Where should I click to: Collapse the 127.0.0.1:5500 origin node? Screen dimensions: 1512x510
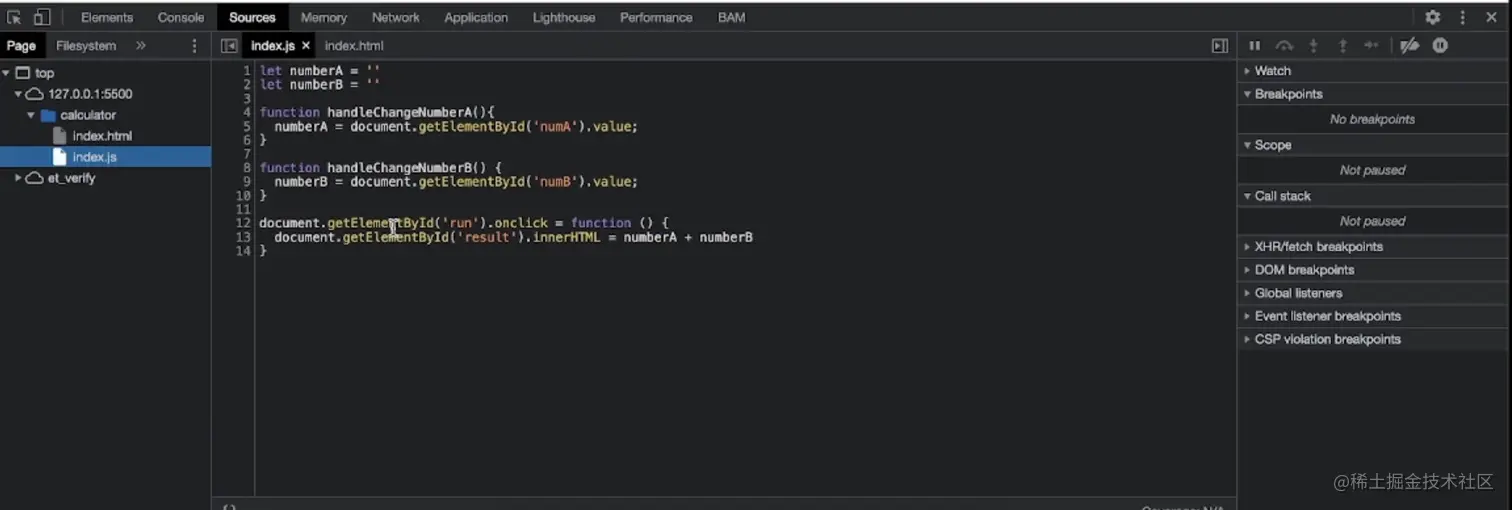click(18, 94)
